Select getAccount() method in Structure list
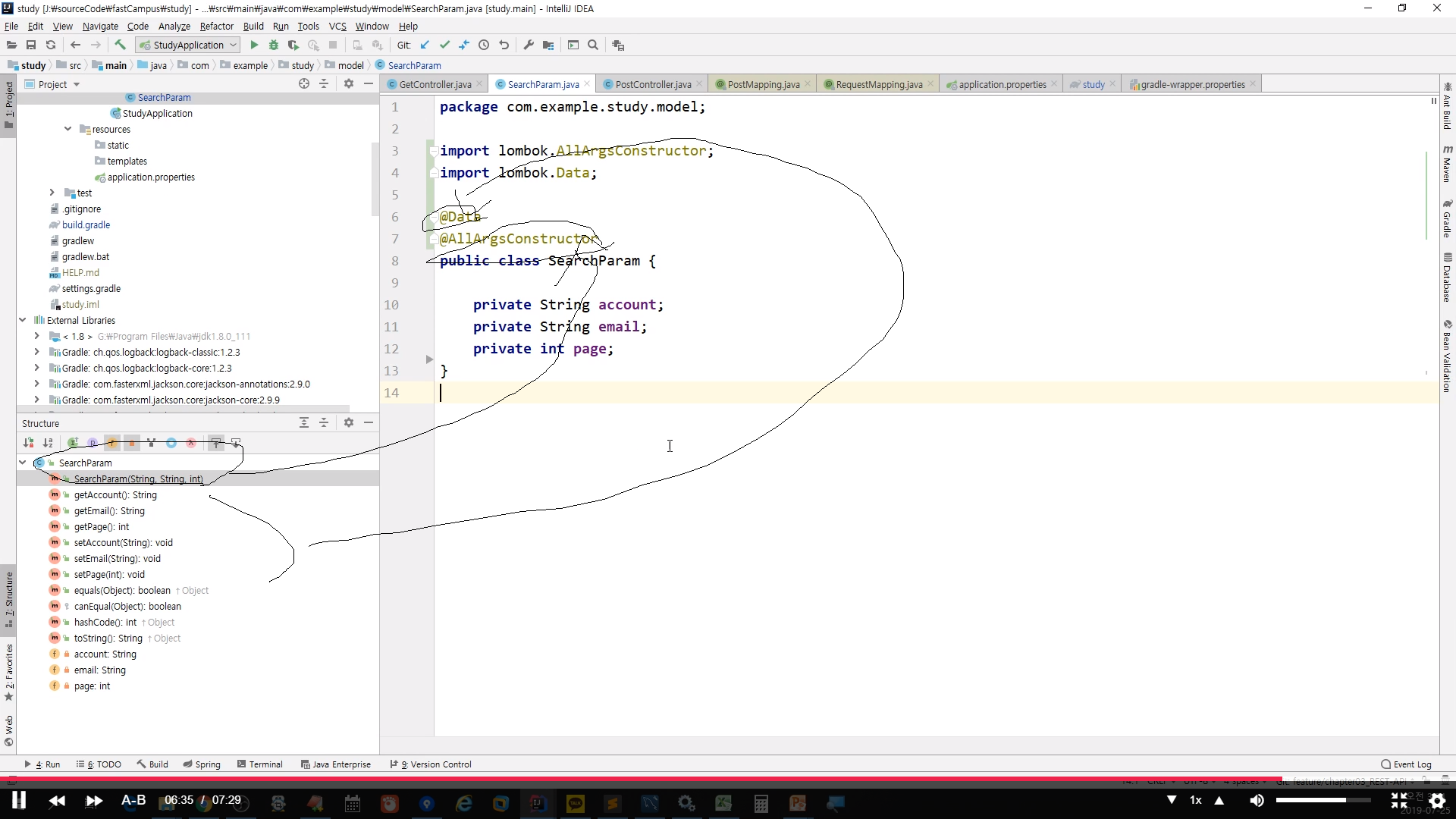Image resolution: width=1456 pixels, height=819 pixels. pyautogui.click(x=115, y=495)
